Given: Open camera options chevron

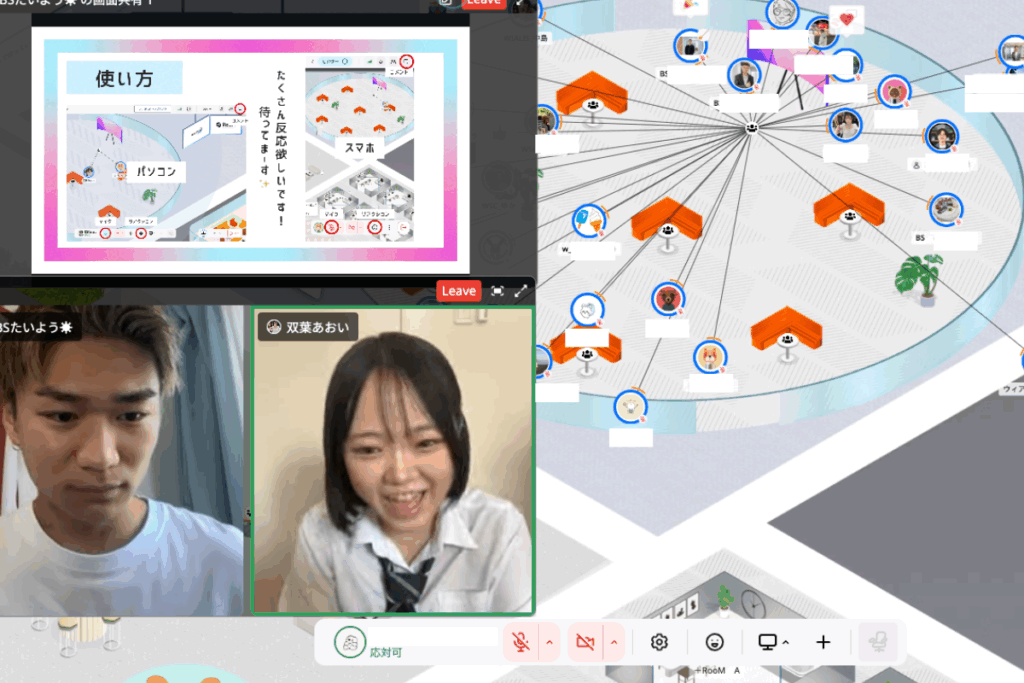Looking at the screenshot, I should click(x=614, y=643).
